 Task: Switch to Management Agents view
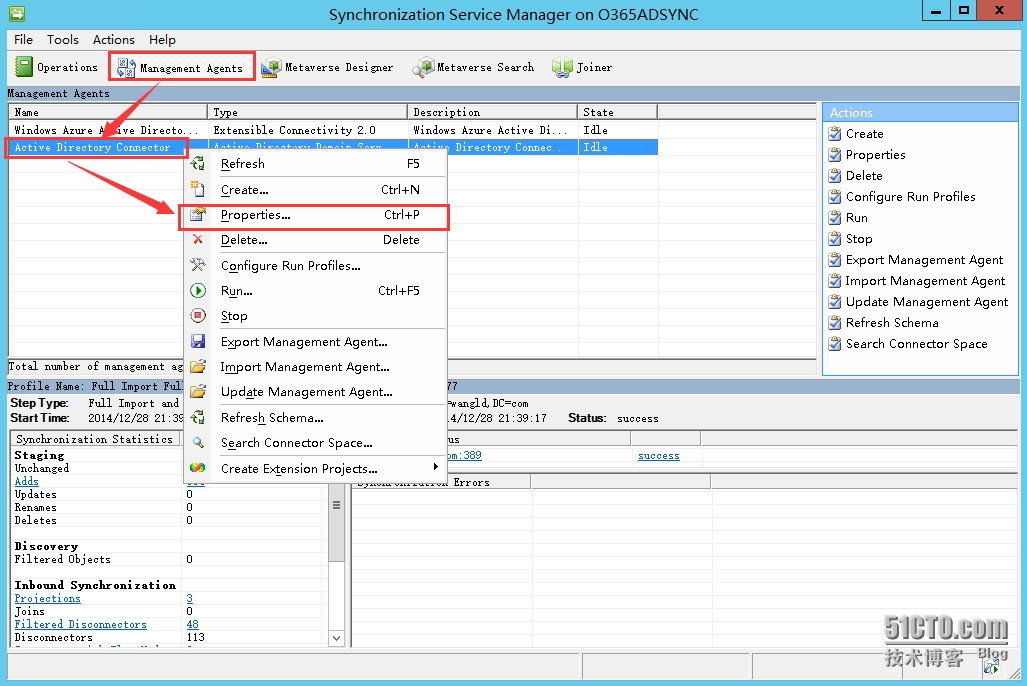tap(181, 68)
